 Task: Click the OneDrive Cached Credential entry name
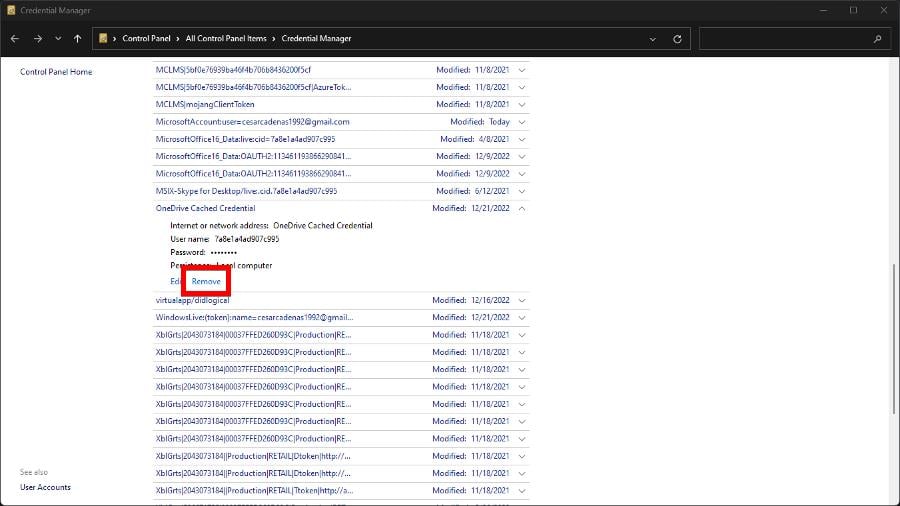tap(205, 208)
